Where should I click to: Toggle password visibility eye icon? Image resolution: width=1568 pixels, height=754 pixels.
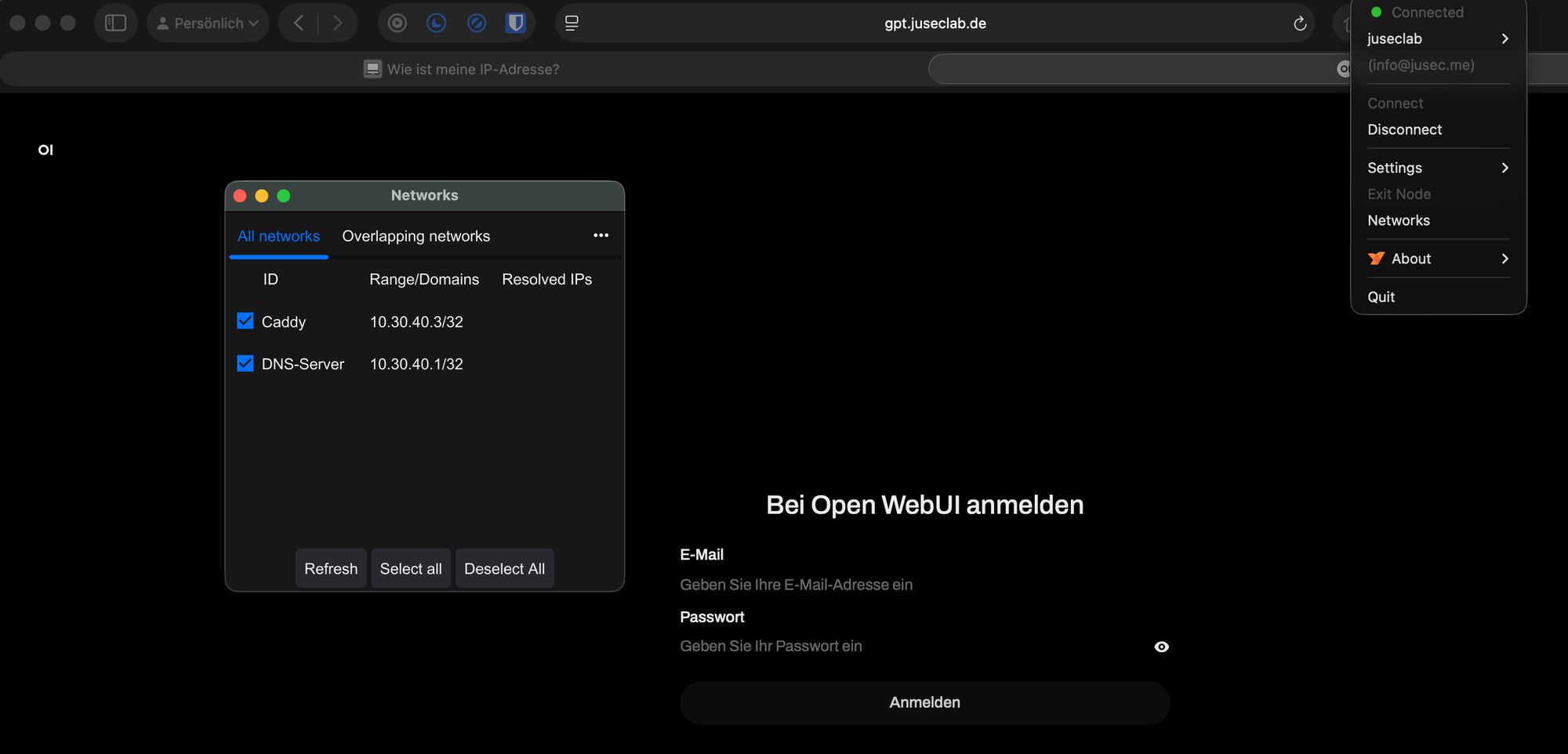[x=1161, y=647]
